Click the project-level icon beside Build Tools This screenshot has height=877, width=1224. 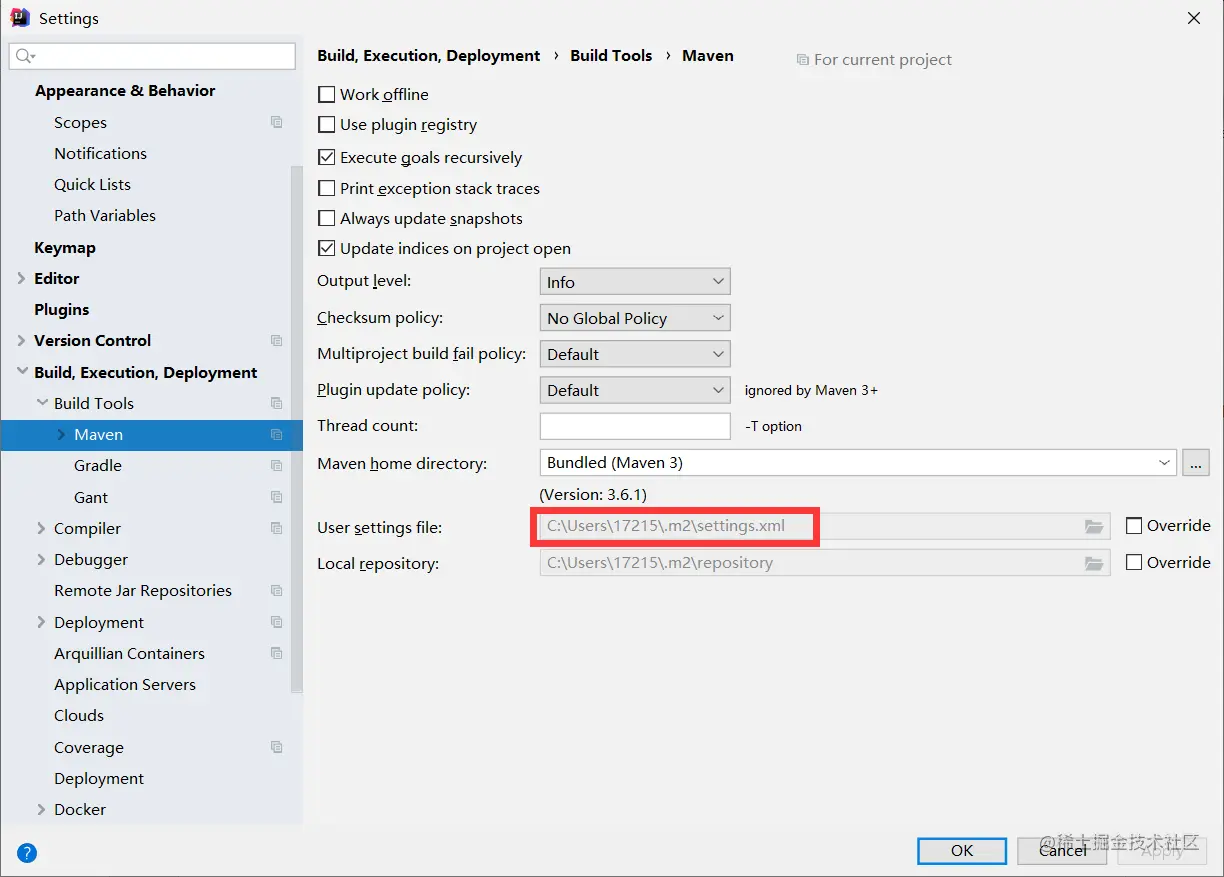[x=277, y=403]
